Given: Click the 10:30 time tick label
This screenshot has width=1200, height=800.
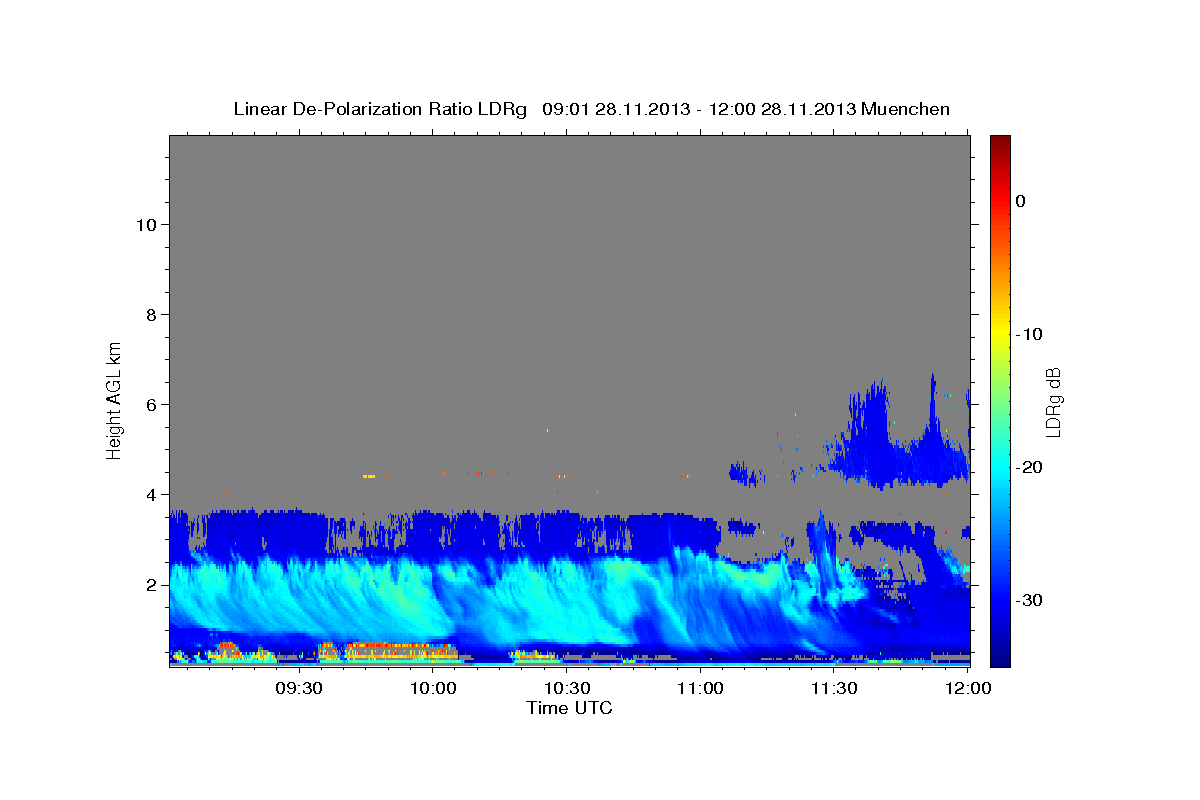Looking at the screenshot, I should pos(566,689).
